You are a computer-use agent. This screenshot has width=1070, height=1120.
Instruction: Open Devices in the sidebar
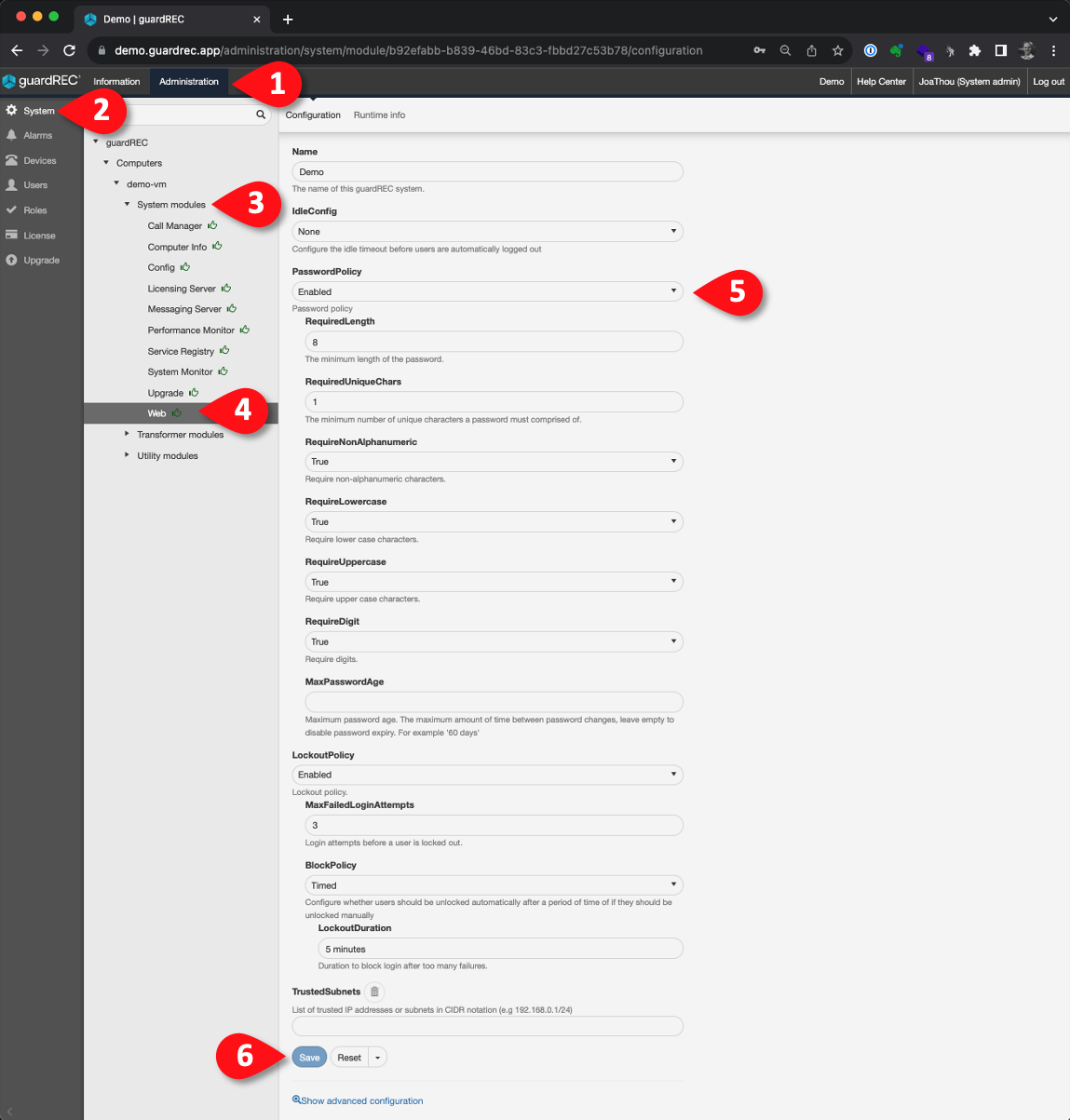tap(39, 161)
